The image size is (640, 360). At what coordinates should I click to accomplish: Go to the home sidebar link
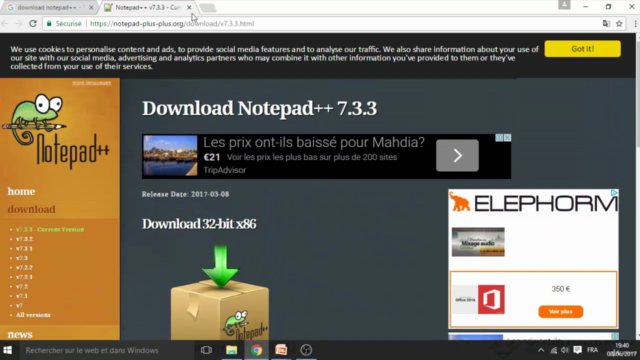tap(21, 191)
